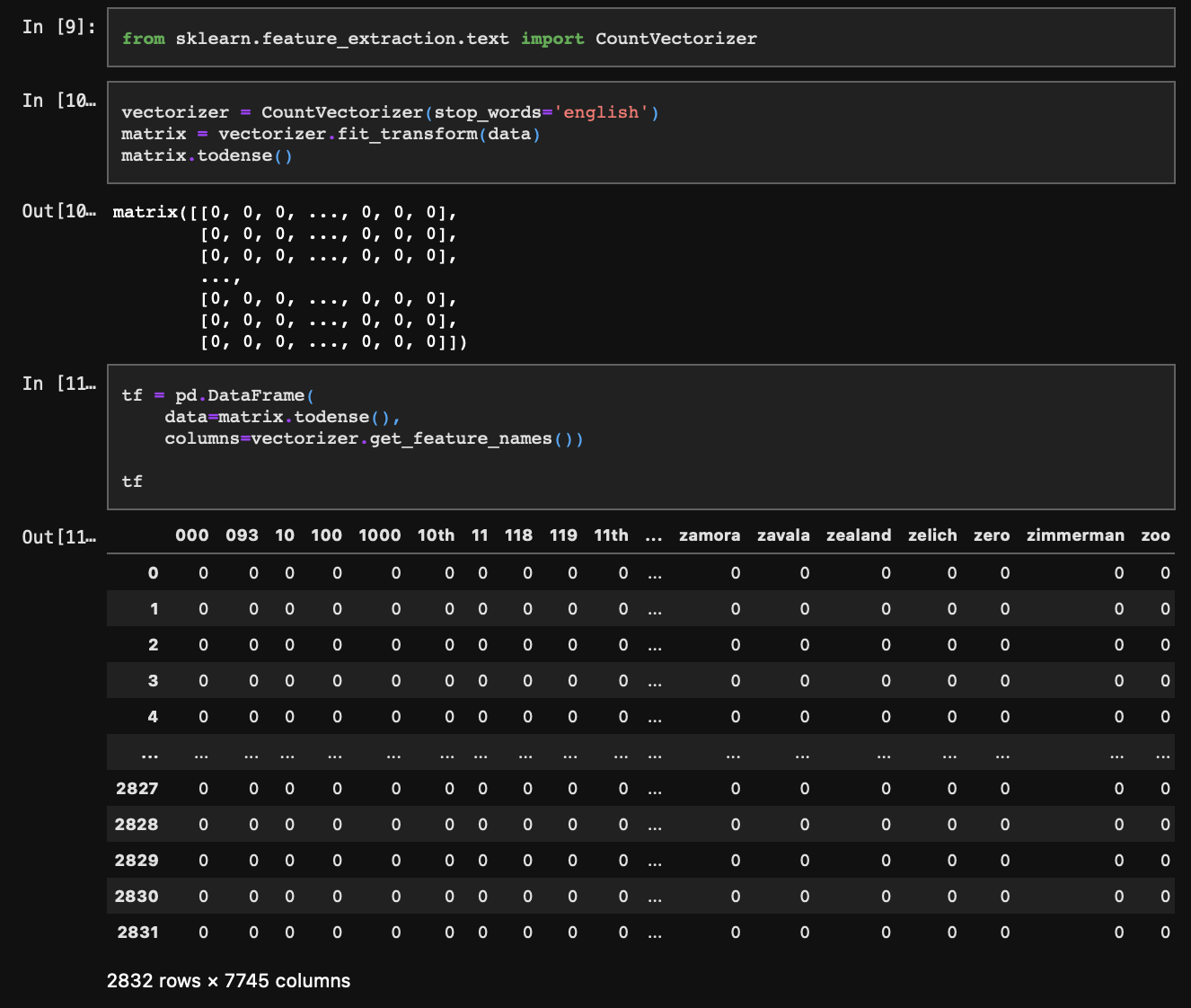Click the zimmerman value in row 2831
1191x1008 pixels.
1119,933
